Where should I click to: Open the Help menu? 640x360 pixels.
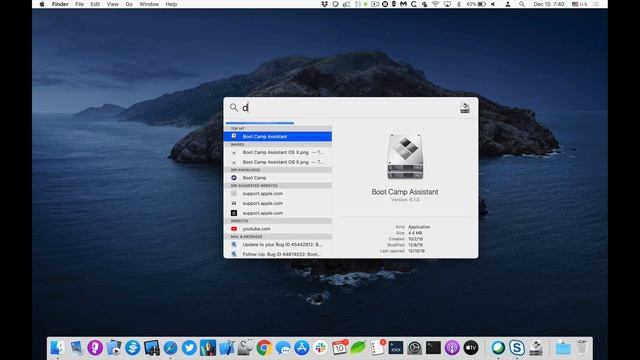point(171,4)
